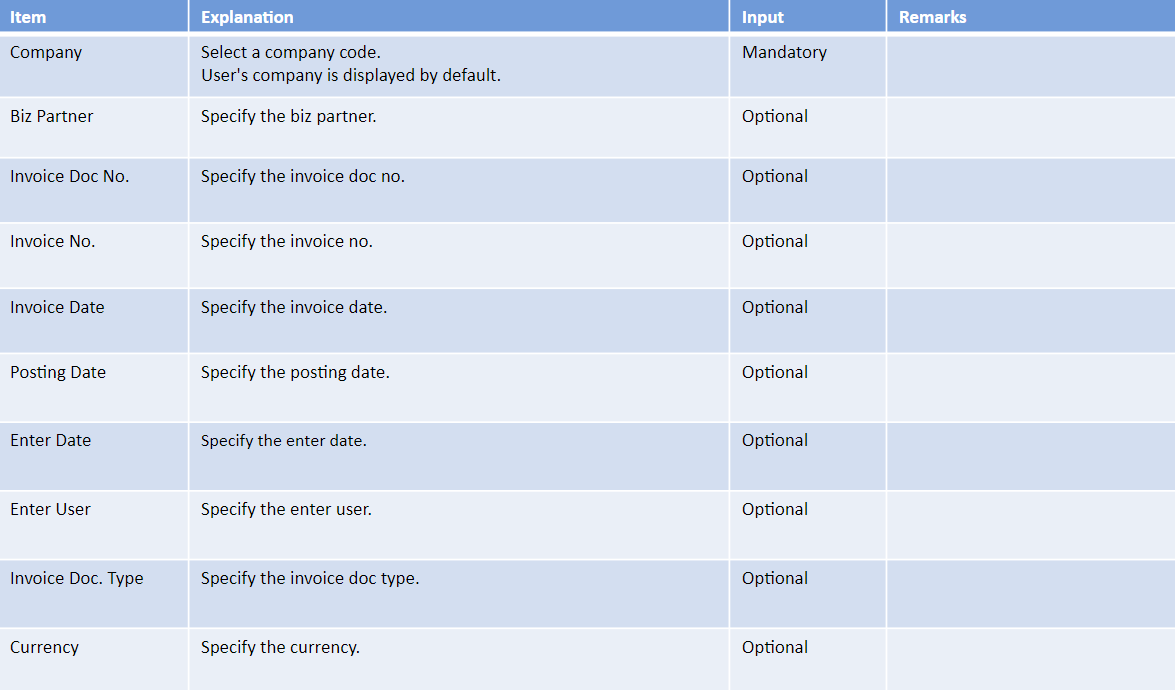Screen dimensions: 1175x690
Task: Click the Explanation column header
Action: pyautogui.click(x=459, y=16)
